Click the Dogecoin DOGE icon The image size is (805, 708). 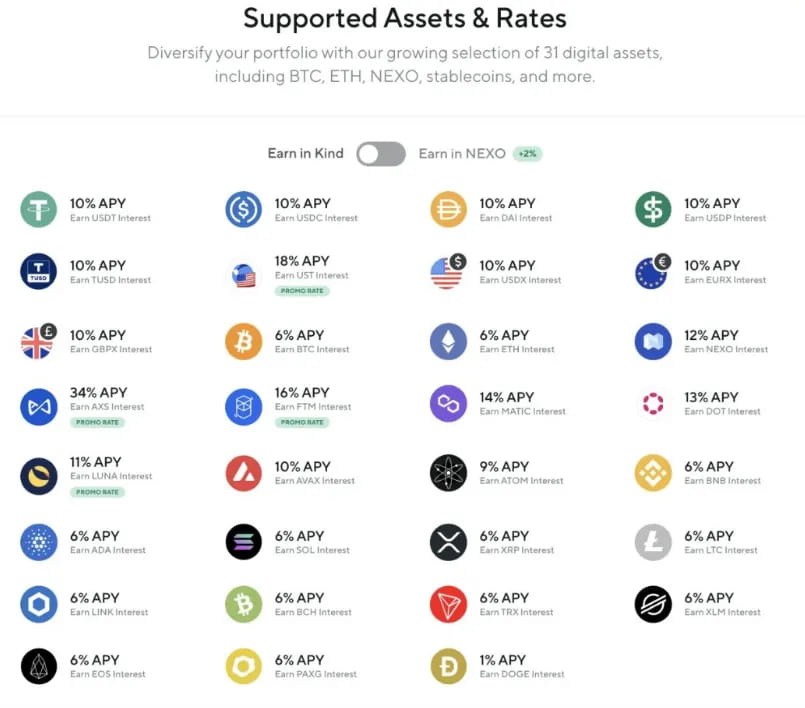pos(448,666)
